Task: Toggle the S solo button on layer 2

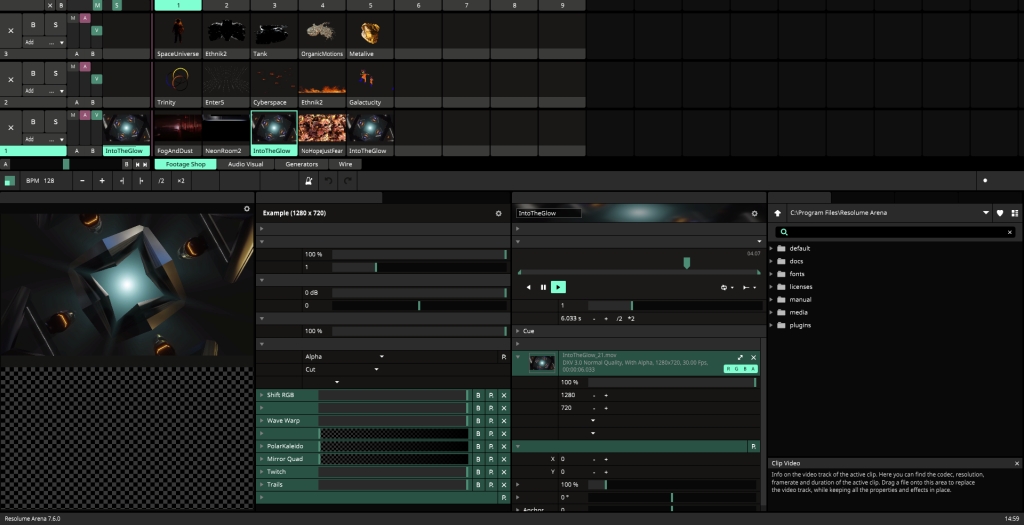Action: click(54, 73)
